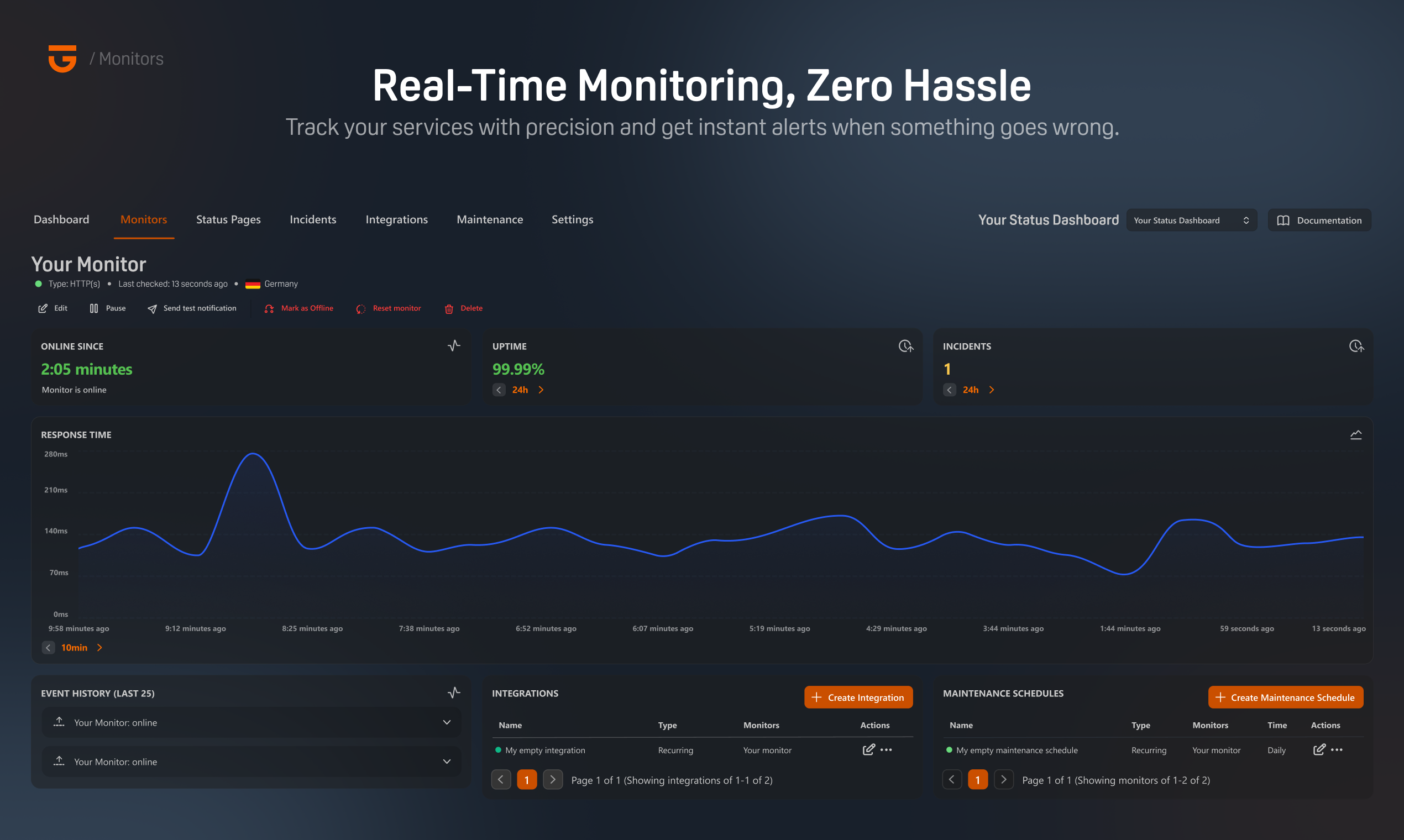Open incidents history via the clock icon

[x=1356, y=346]
